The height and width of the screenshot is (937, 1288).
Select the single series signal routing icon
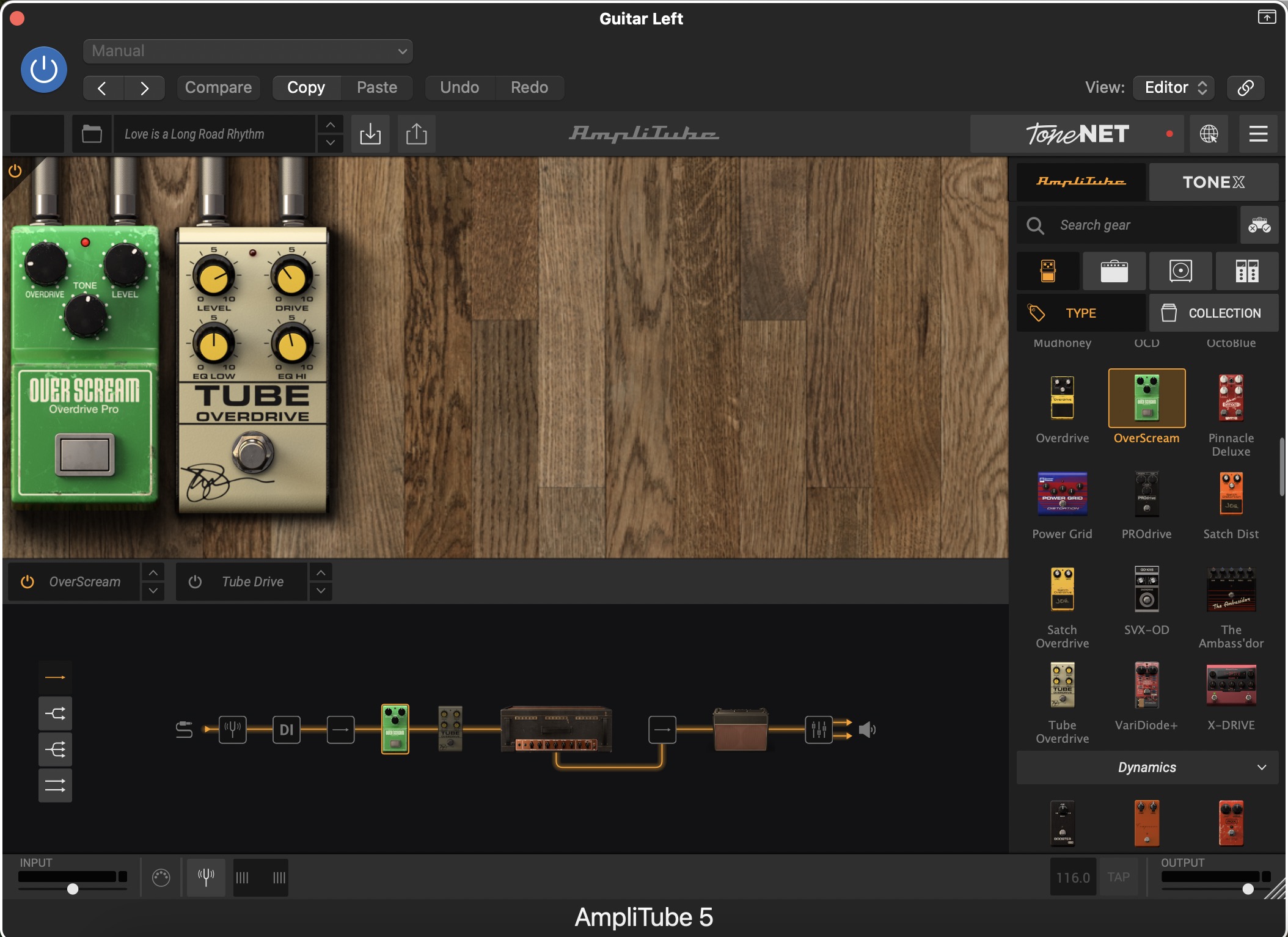[x=55, y=677]
